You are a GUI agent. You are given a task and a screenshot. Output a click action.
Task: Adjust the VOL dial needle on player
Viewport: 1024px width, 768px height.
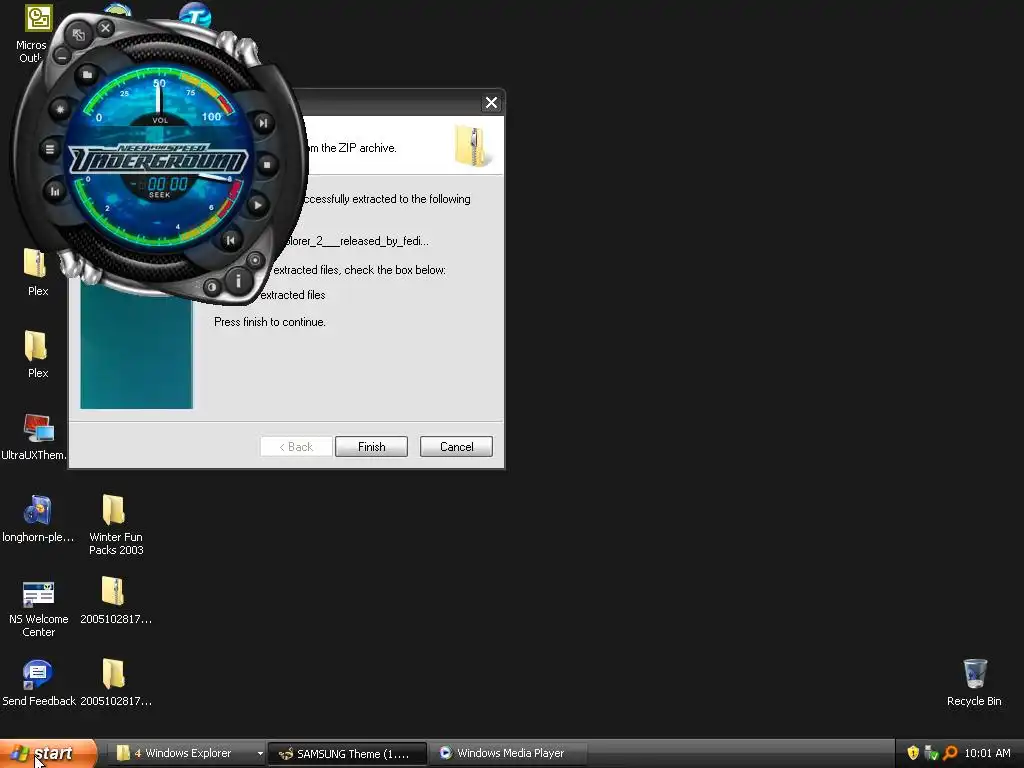[159, 98]
